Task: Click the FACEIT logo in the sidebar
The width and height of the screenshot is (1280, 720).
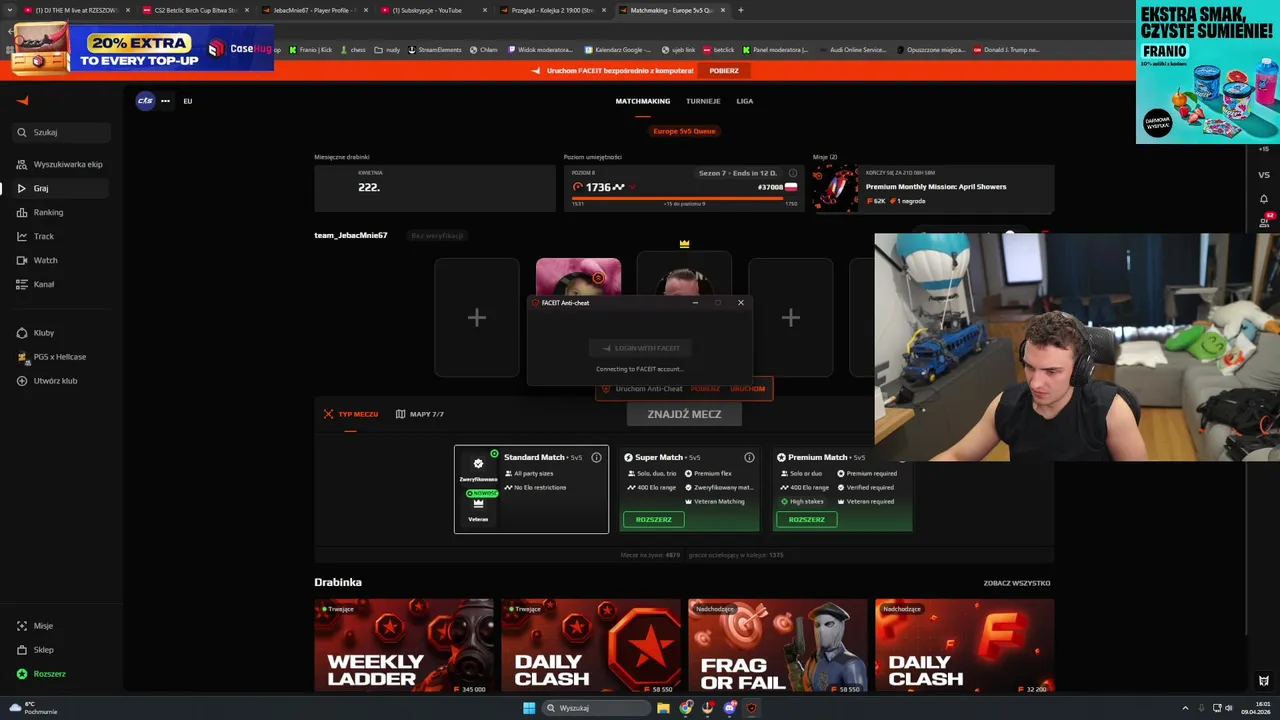Action: pos(22,100)
